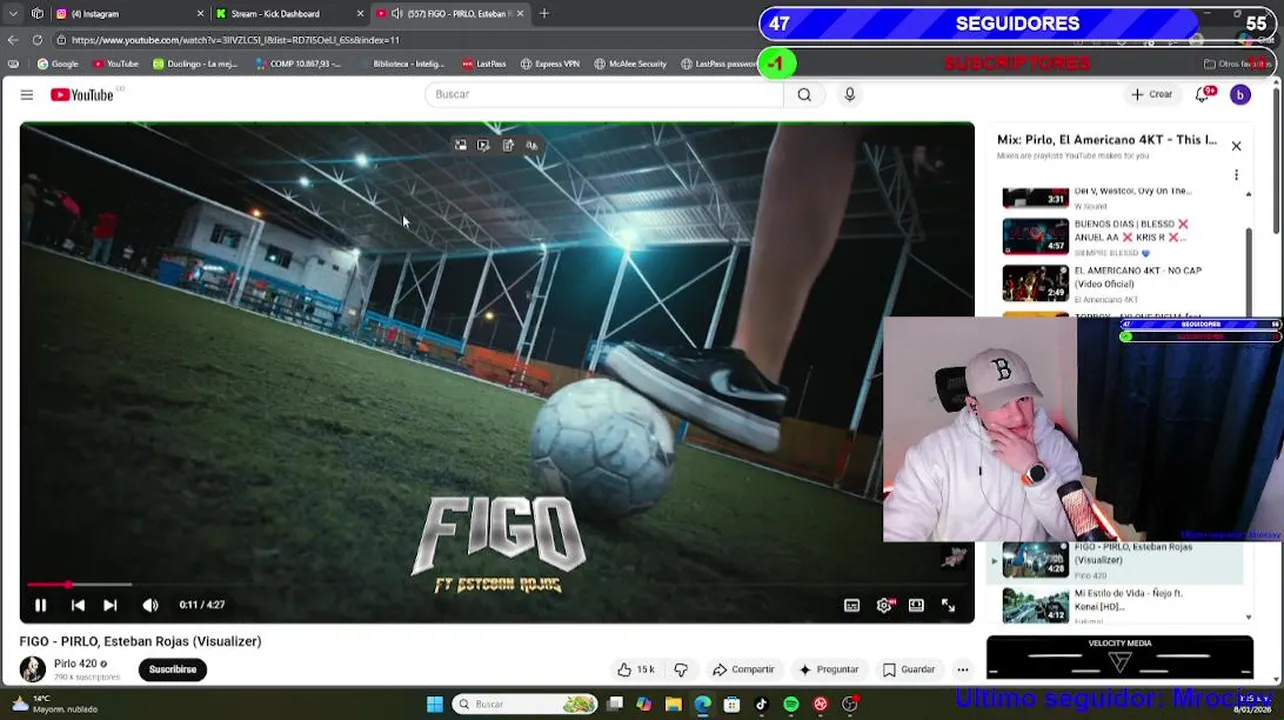Enter fullscreen video mode
The width and height of the screenshot is (1284, 720).
coord(948,605)
